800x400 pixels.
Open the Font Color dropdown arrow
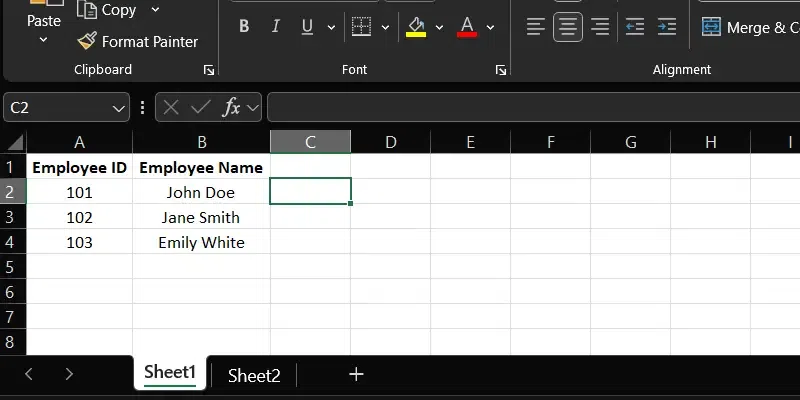(490, 27)
